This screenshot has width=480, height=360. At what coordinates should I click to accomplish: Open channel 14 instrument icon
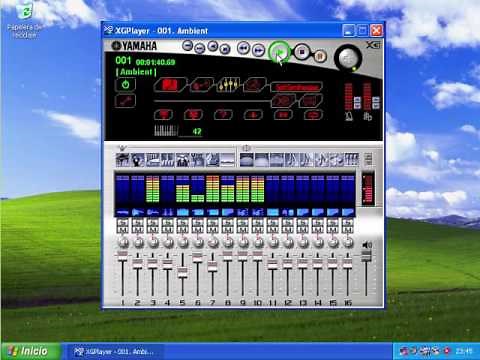tap(318, 212)
